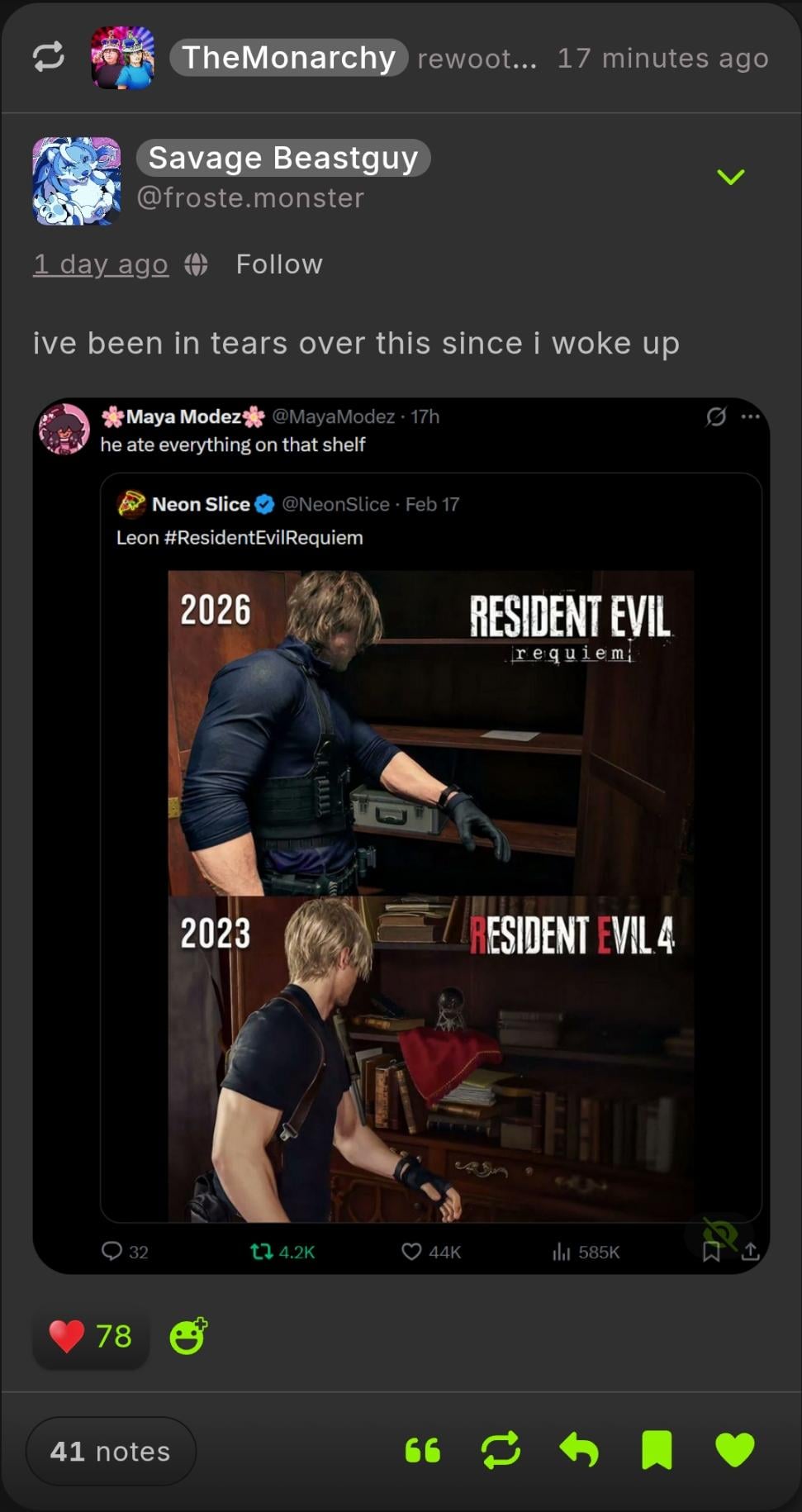The image size is (802, 1512).
Task: Like the post with the green heart
Action: [734, 1450]
